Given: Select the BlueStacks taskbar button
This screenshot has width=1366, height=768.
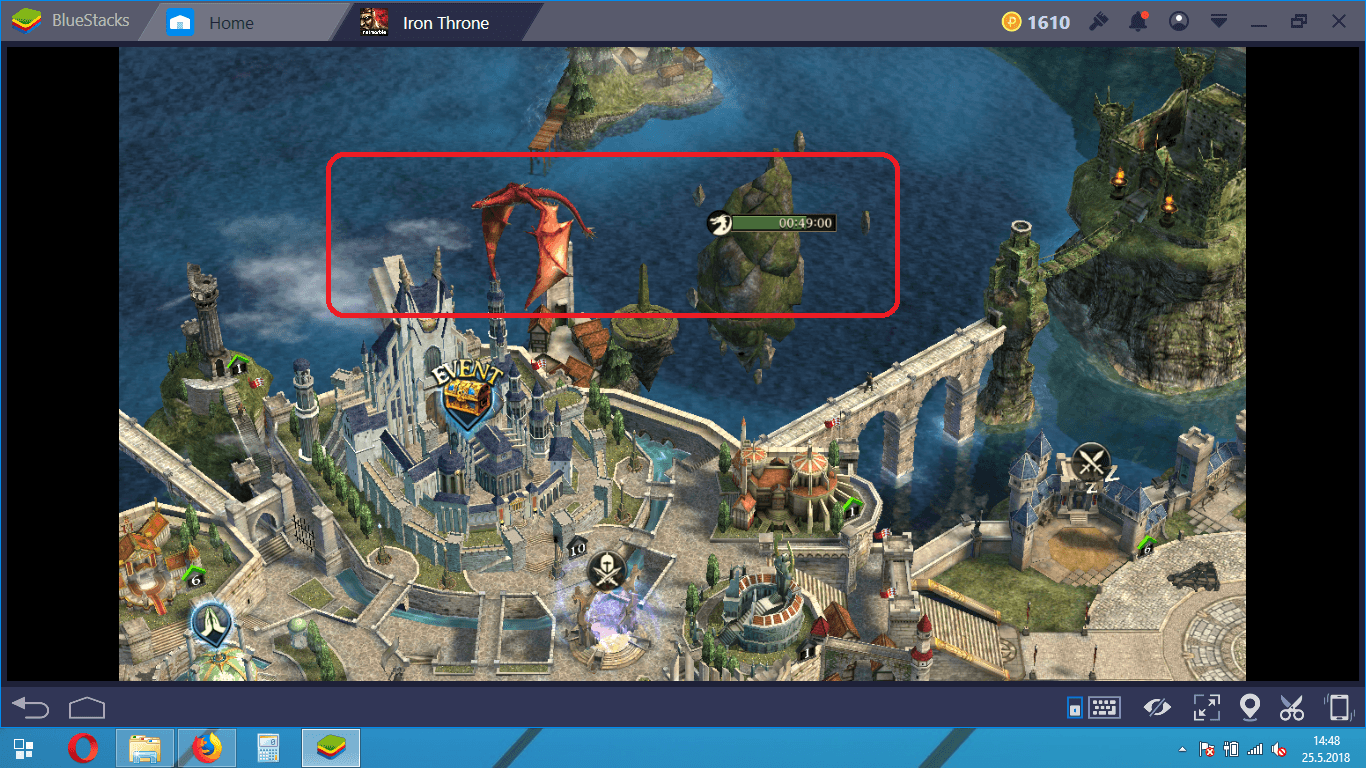Looking at the screenshot, I should pyautogui.click(x=331, y=748).
